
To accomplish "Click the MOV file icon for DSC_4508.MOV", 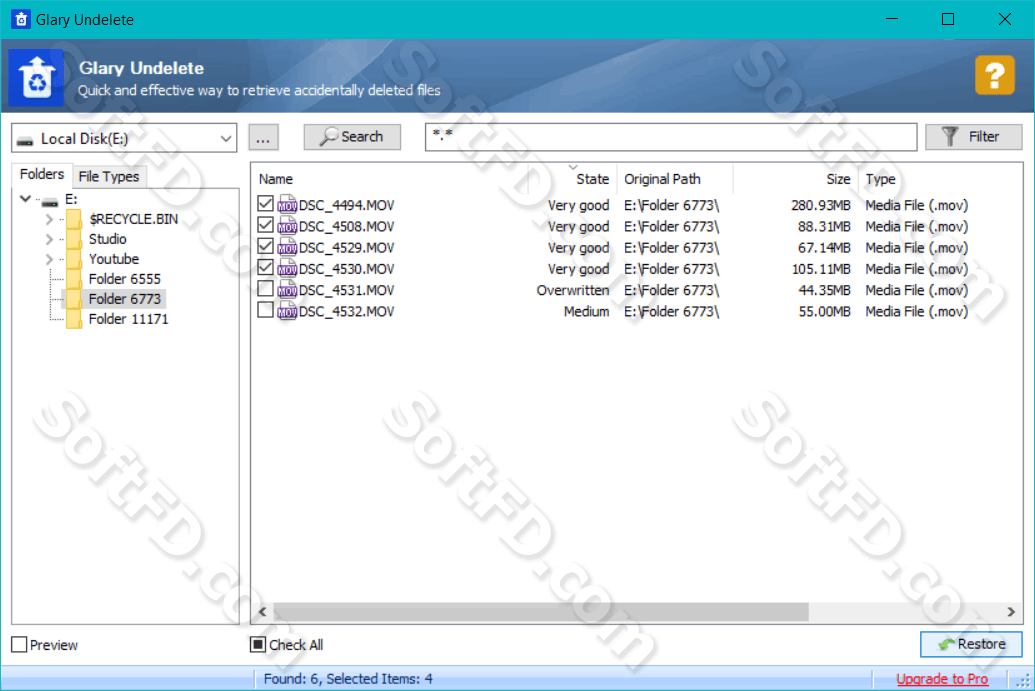I will (x=287, y=226).
